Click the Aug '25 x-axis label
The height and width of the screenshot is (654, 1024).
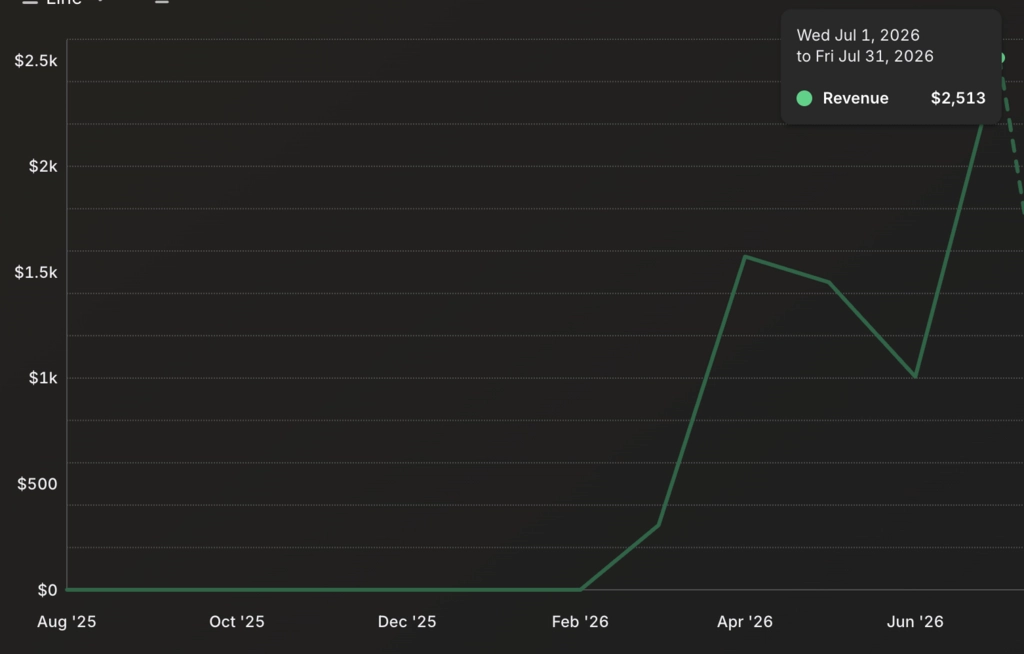click(x=67, y=622)
